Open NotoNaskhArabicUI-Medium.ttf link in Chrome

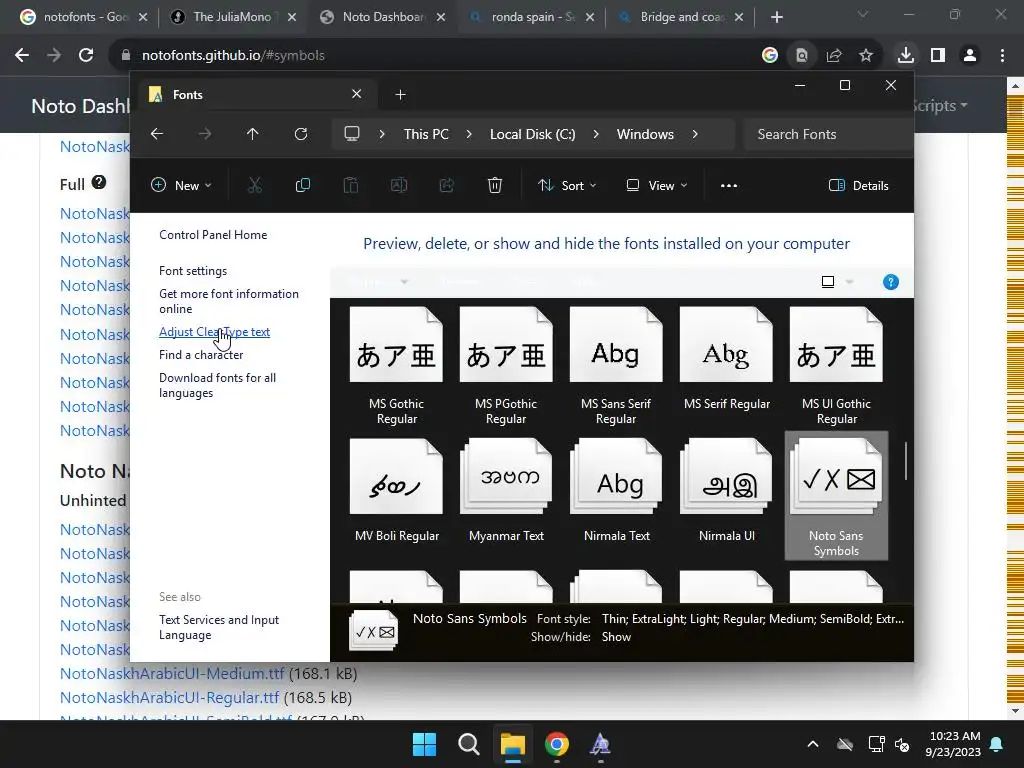tap(172, 673)
